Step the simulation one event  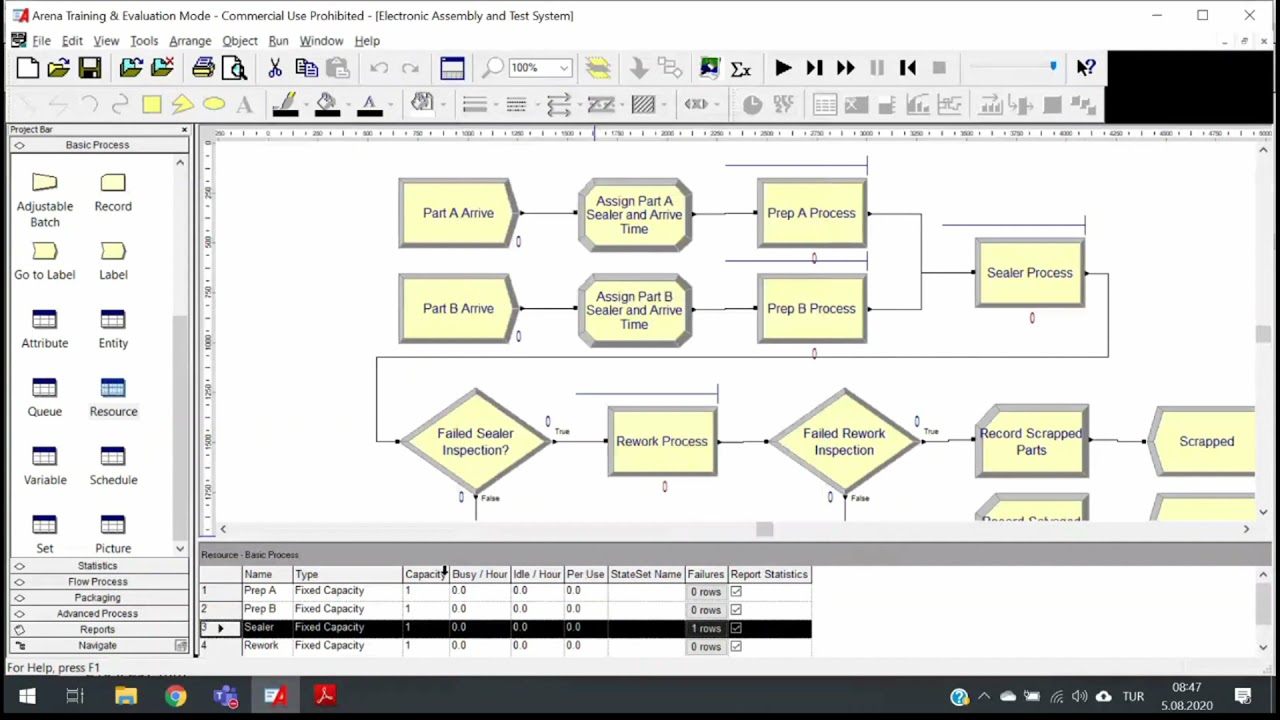814,68
